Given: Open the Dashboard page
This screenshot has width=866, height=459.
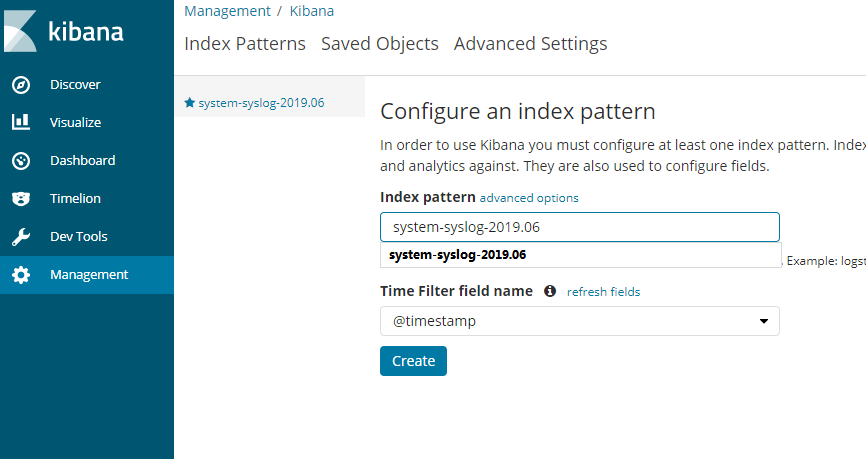Looking at the screenshot, I should tap(82, 161).
